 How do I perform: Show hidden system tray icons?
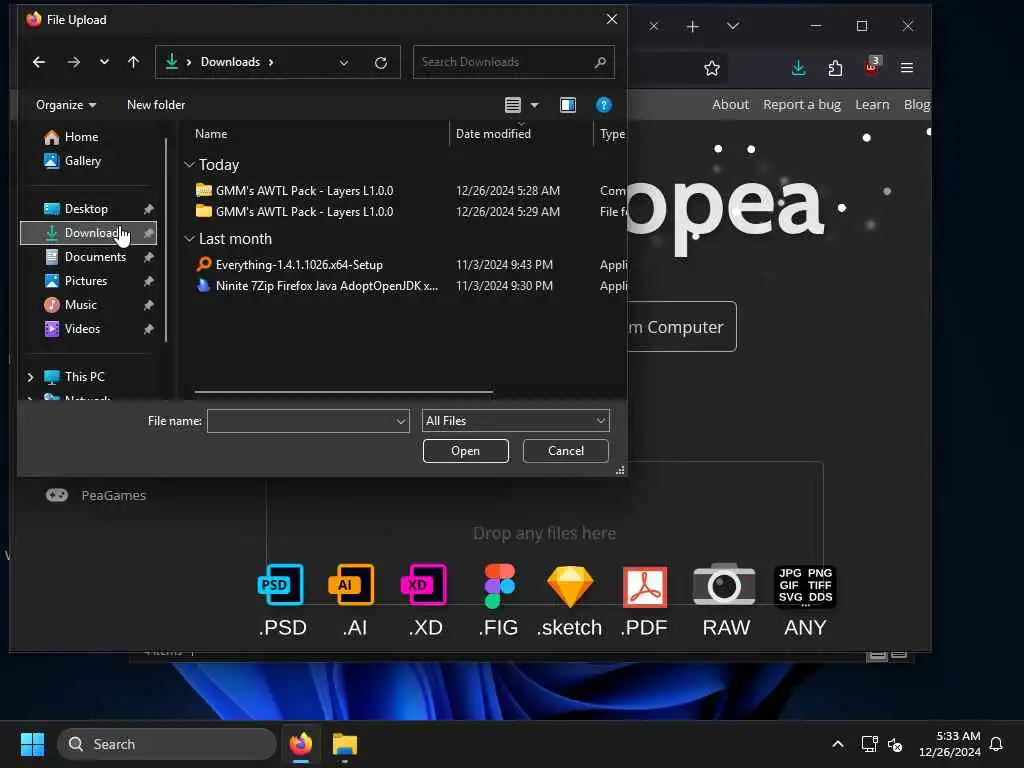tap(838, 744)
